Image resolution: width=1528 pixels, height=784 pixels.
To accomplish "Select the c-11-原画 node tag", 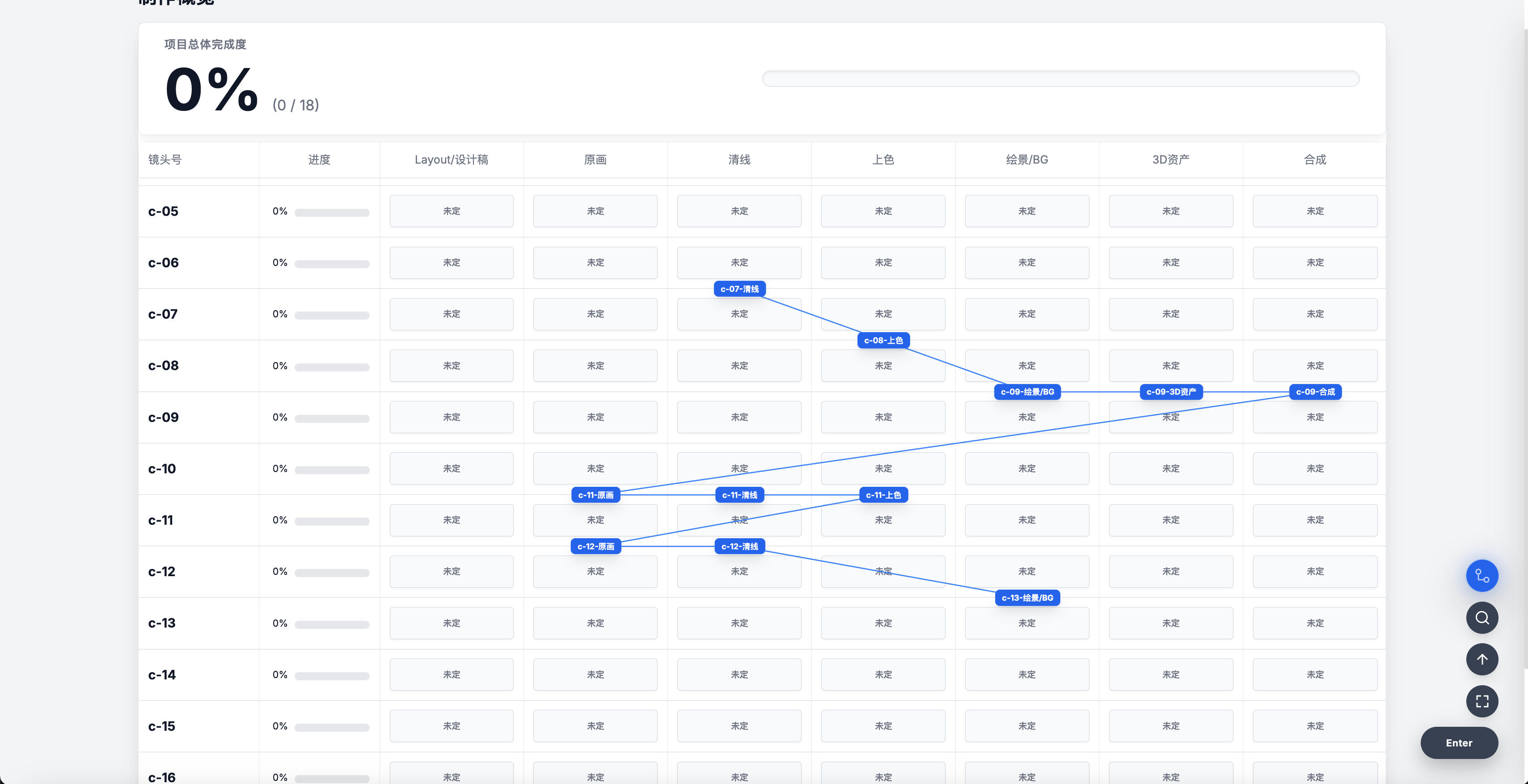I will click(595, 495).
